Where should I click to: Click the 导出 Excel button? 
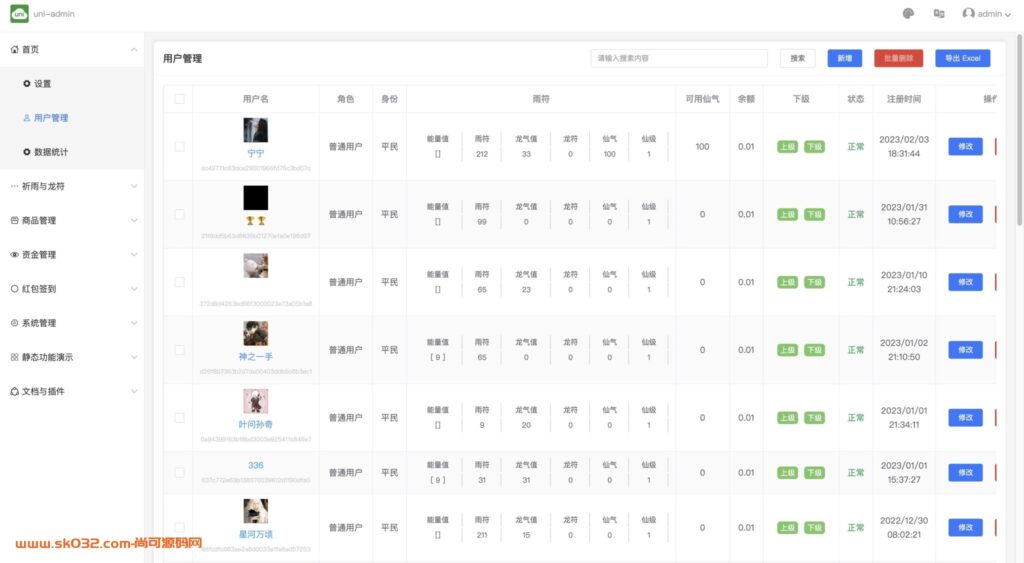tap(963, 59)
